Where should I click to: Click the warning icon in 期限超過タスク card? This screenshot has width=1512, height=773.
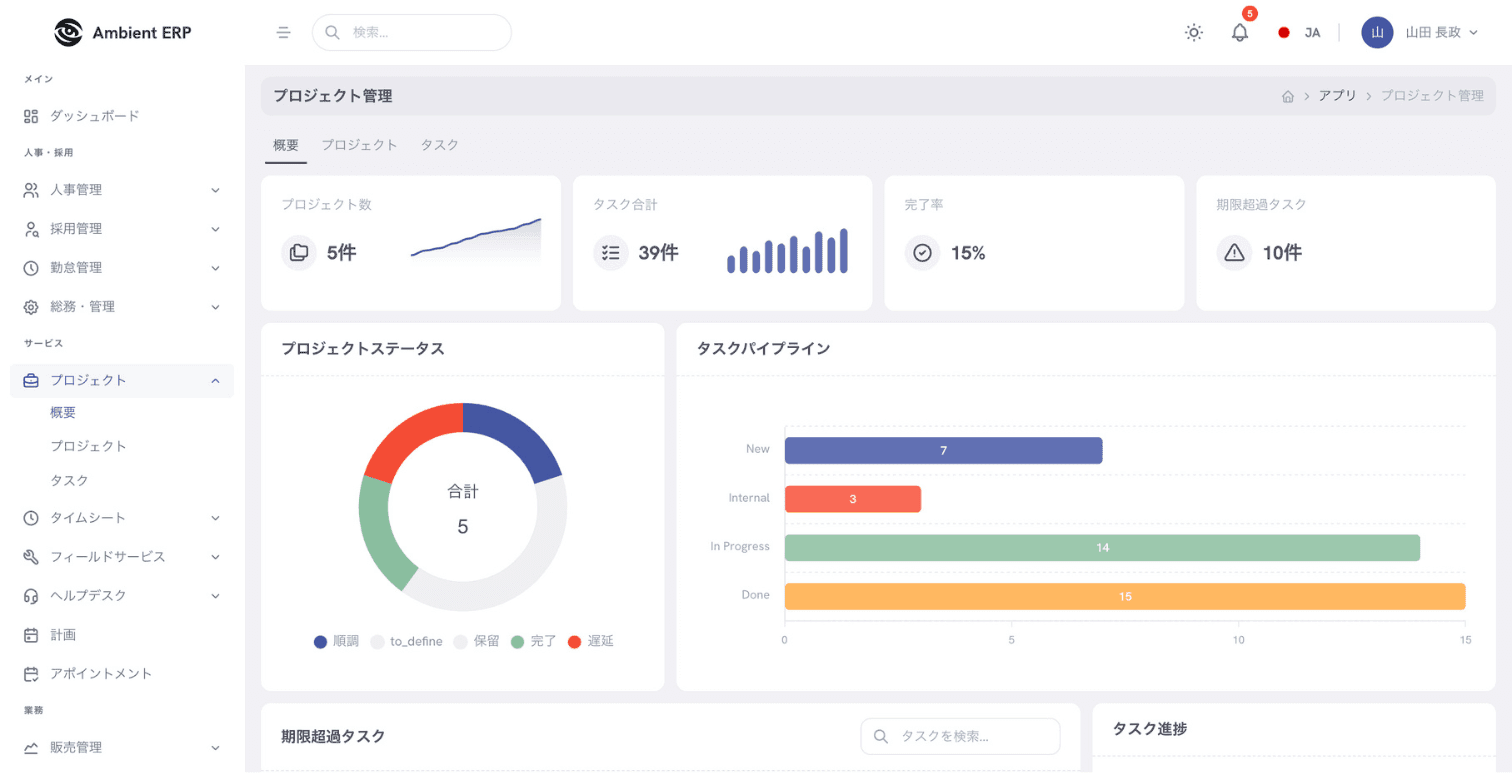[1234, 253]
